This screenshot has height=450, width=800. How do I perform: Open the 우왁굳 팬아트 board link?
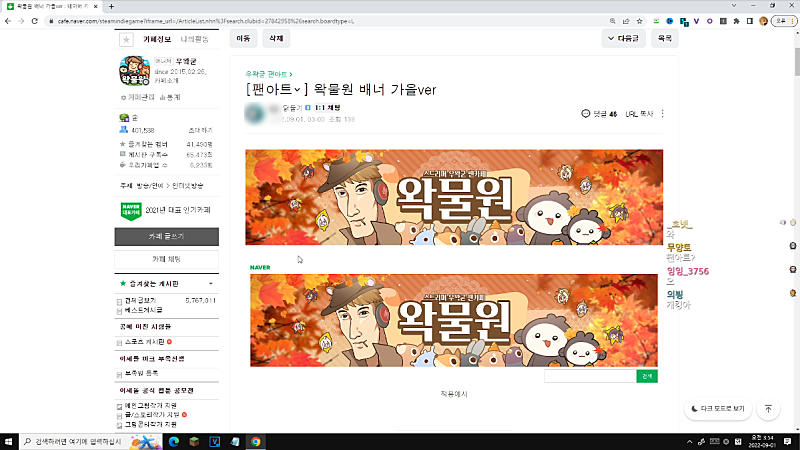tap(269, 74)
